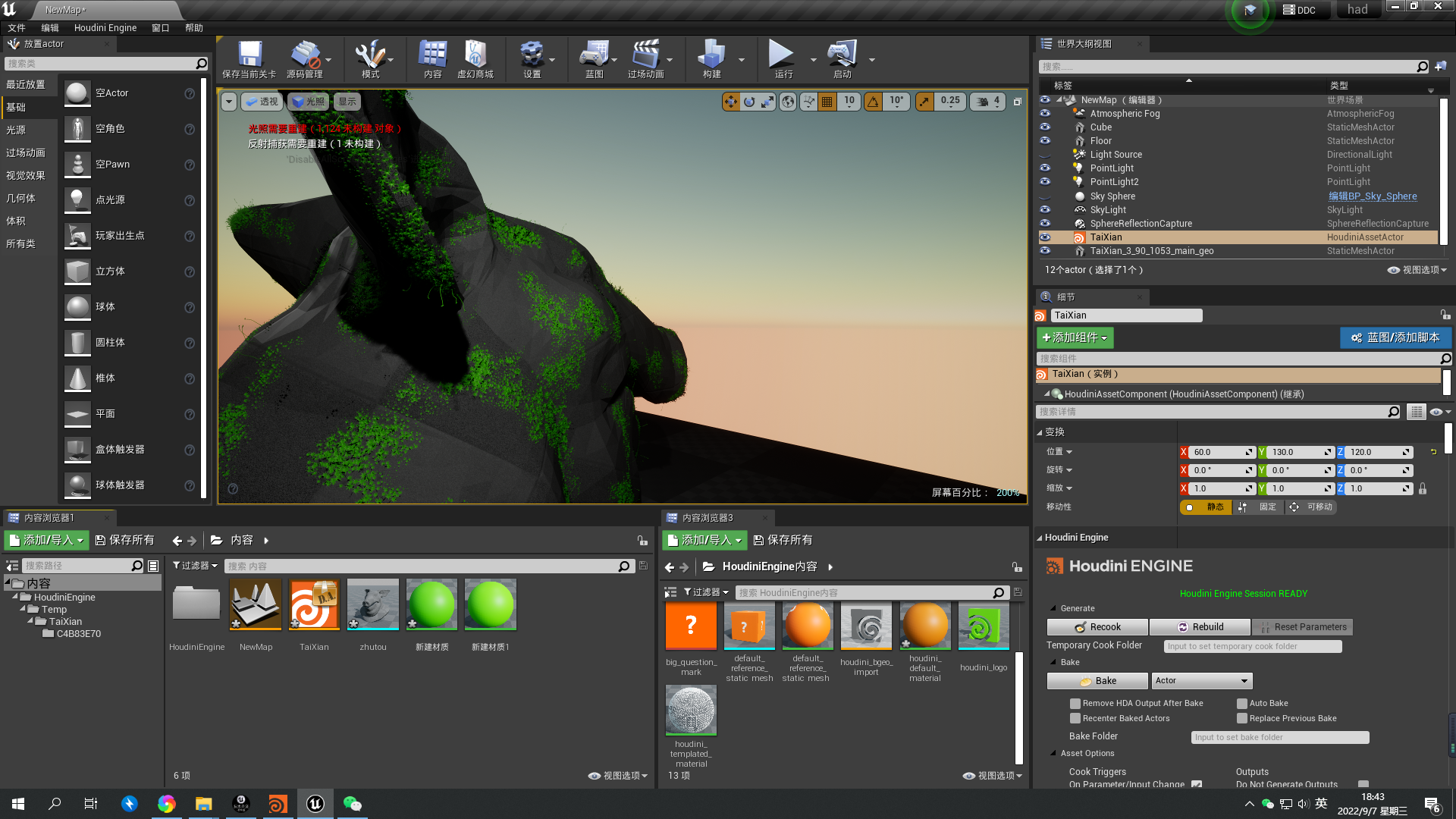The image size is (1456, 819).
Task: Toggle grid snapping in the viewport toolbar
Action: [x=827, y=101]
